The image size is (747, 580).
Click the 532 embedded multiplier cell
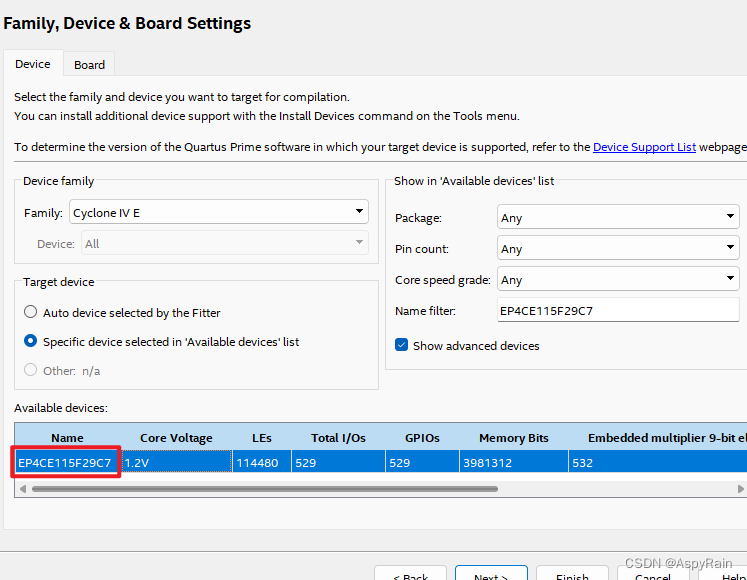point(657,462)
